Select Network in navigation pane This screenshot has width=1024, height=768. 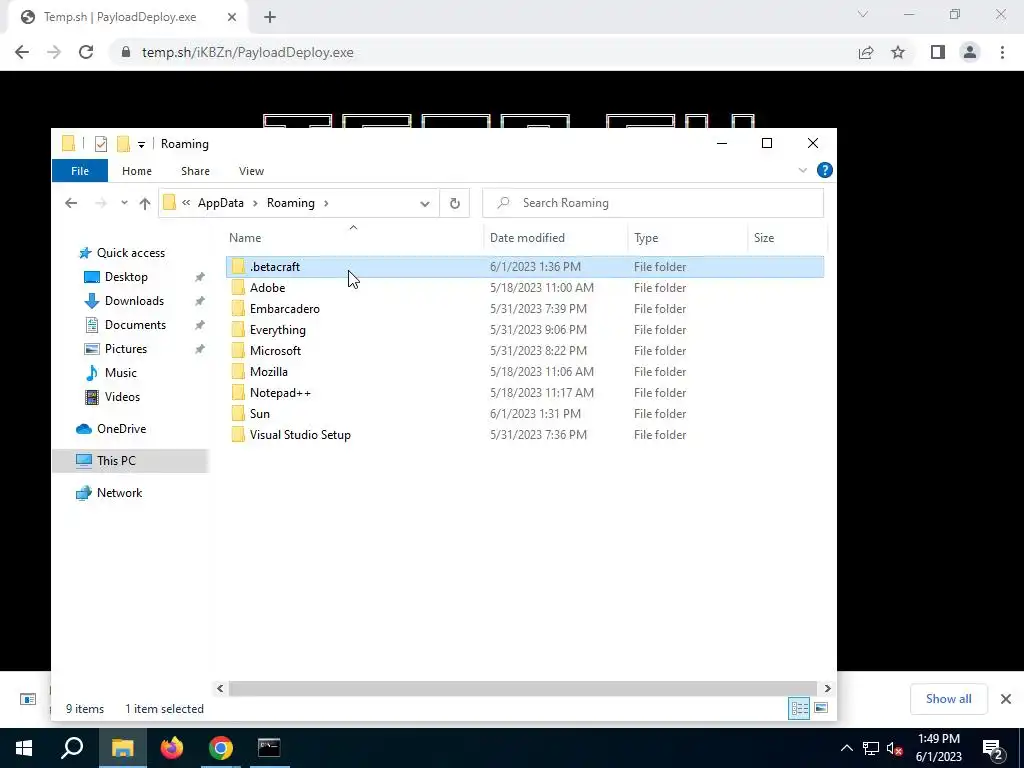[x=120, y=492]
